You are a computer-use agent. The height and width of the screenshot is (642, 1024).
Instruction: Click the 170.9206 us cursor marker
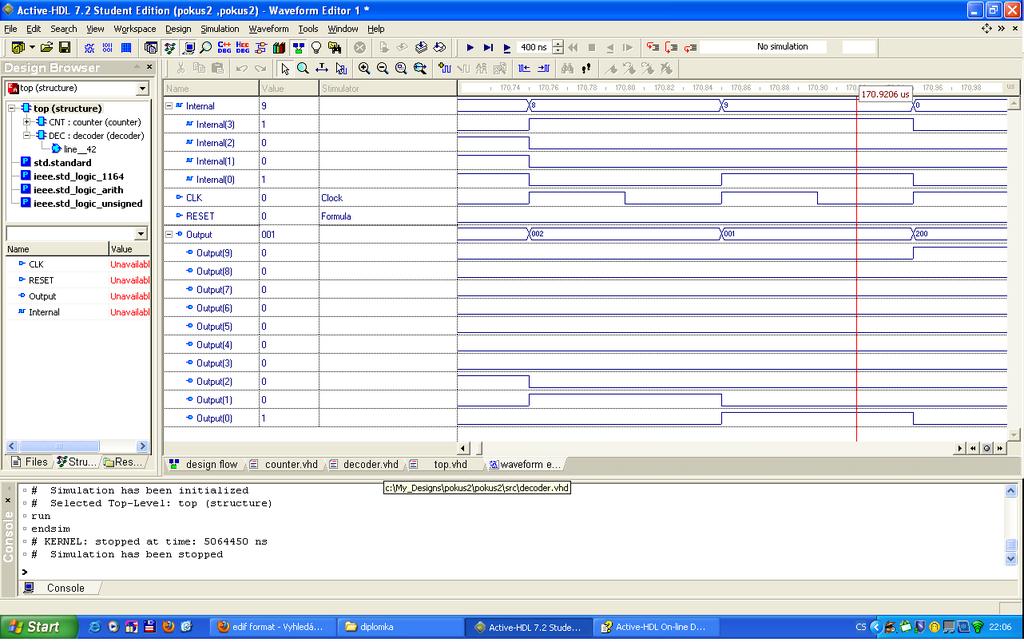885,95
